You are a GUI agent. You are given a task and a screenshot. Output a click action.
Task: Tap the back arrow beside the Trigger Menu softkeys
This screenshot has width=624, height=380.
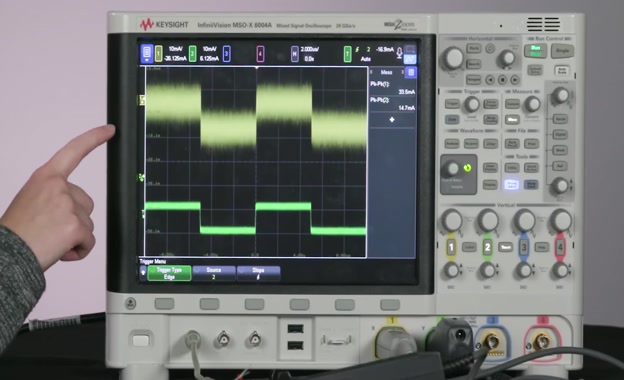tap(143, 273)
